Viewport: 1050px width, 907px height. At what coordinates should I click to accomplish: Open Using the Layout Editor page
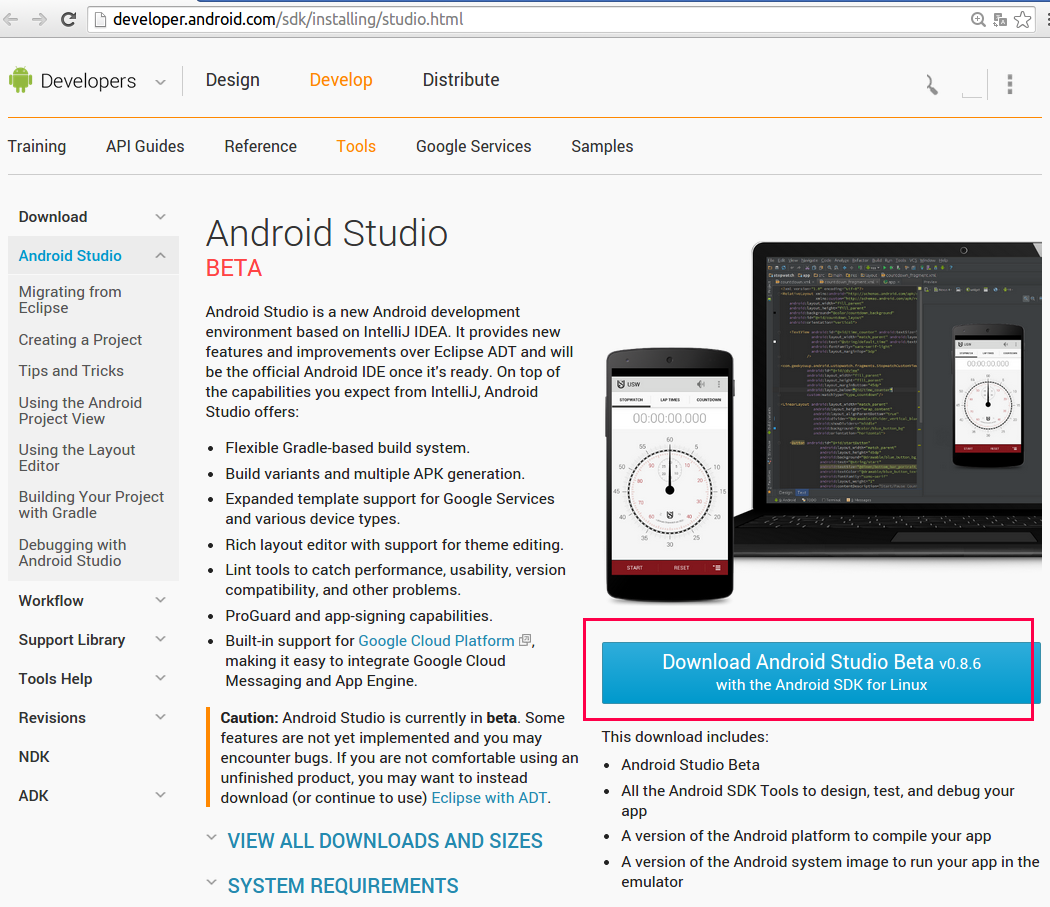(x=76, y=458)
